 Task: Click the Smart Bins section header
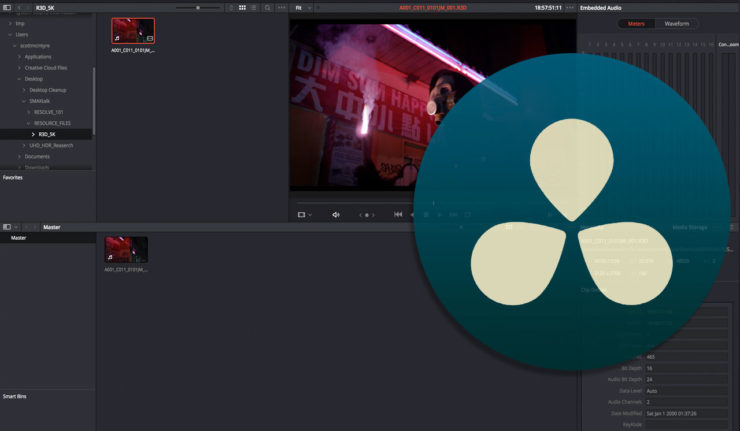pyautogui.click(x=15, y=397)
